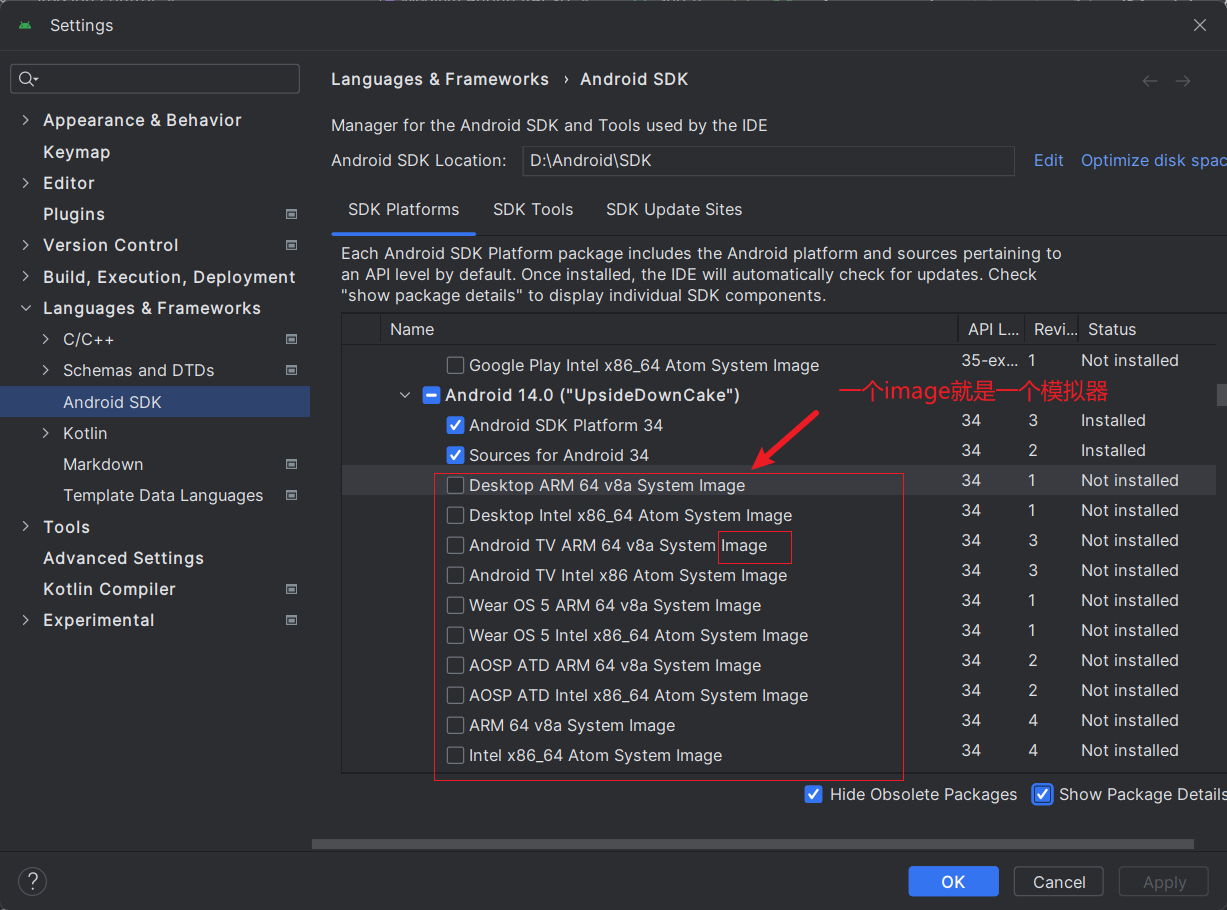Click the project-level icon beside Version Control
The height and width of the screenshot is (910, 1227).
tap(291, 245)
